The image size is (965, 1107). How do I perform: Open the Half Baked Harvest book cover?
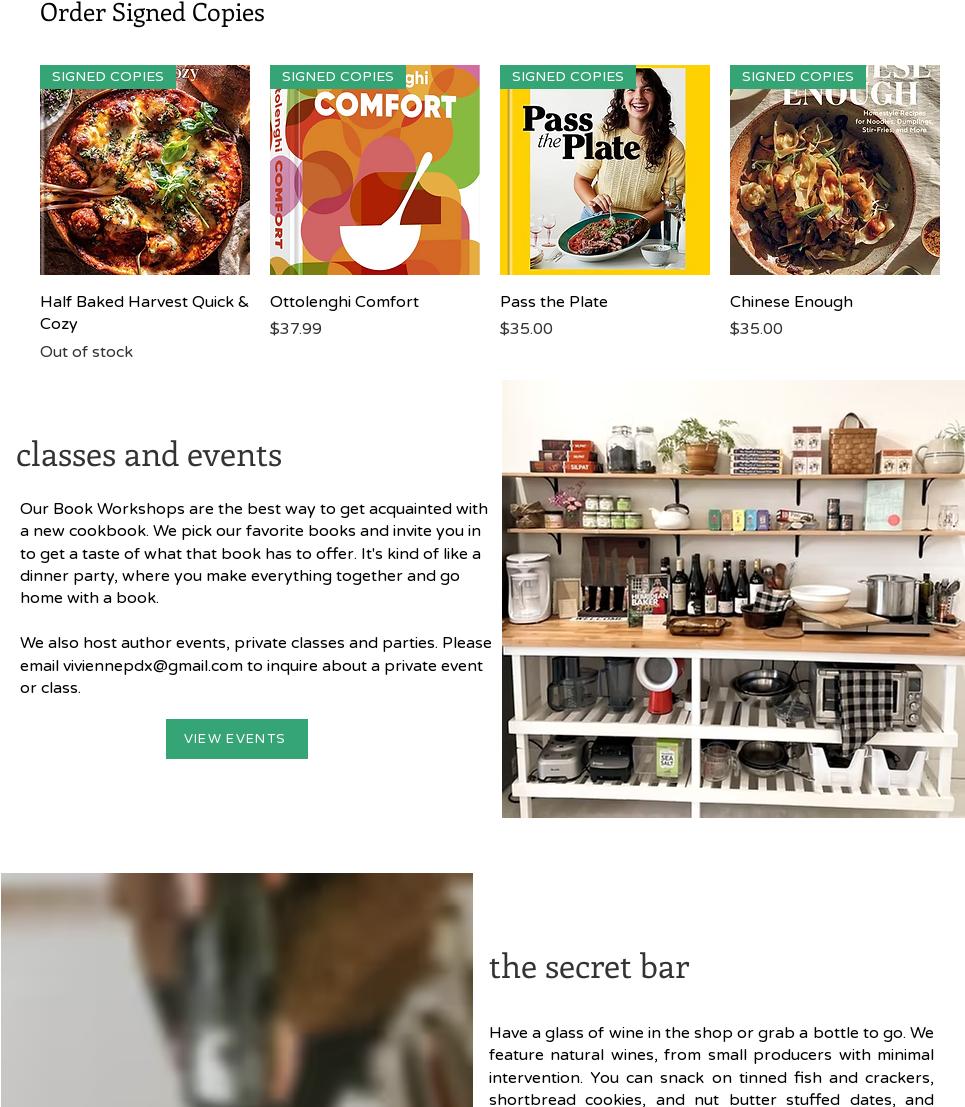(x=145, y=169)
